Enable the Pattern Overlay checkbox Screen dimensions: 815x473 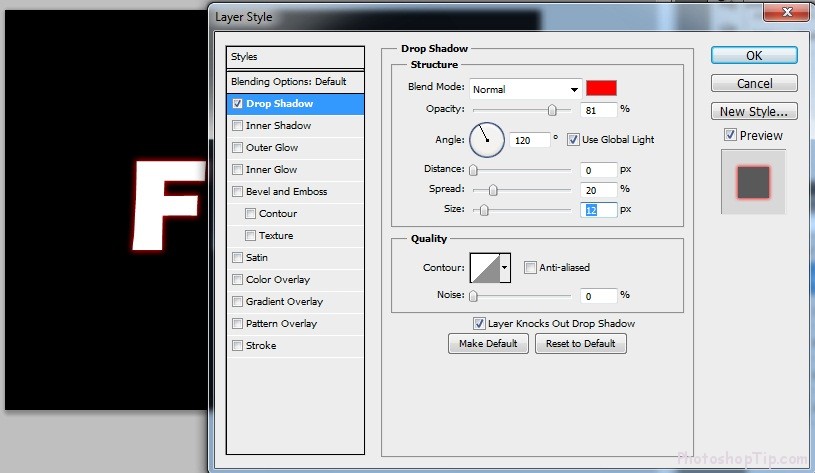tap(238, 323)
